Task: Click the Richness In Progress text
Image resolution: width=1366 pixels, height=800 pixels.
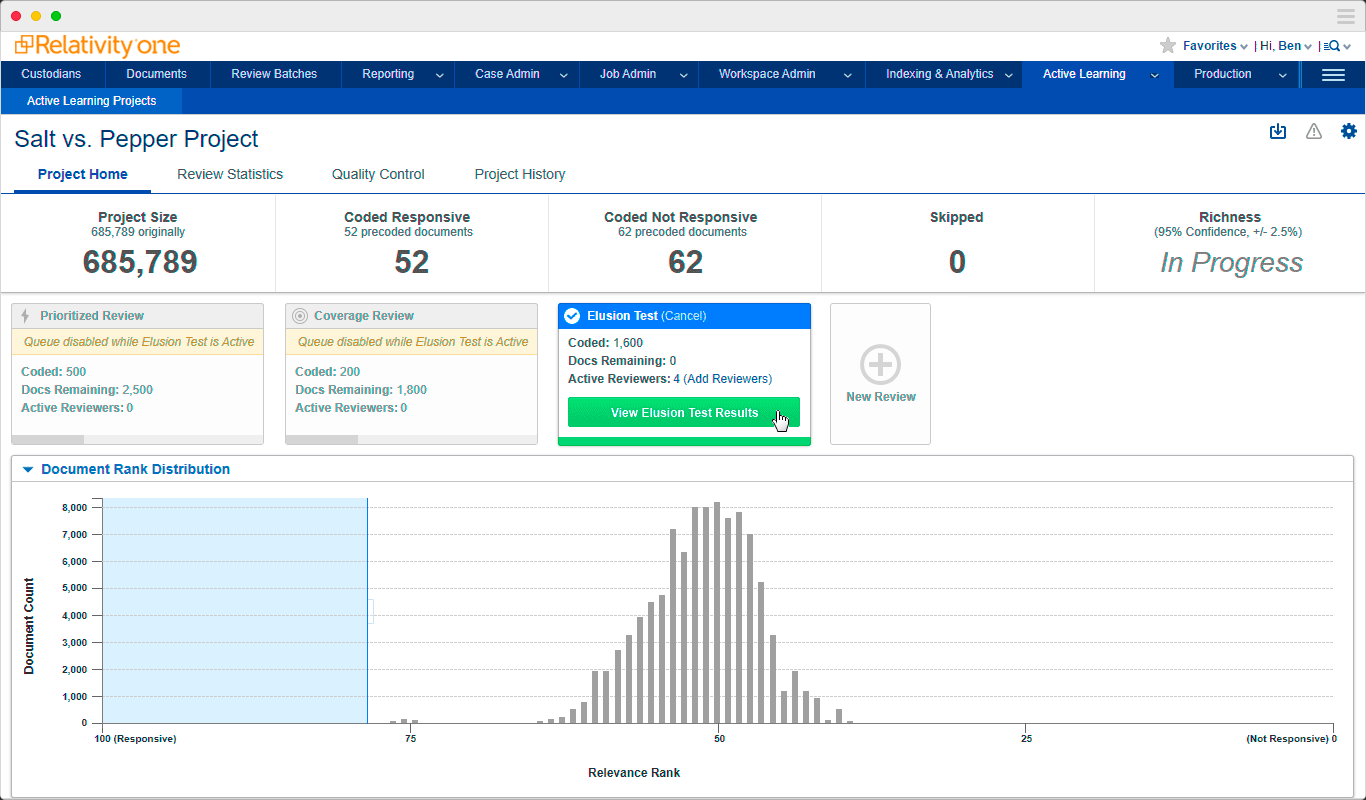Action: pyautogui.click(x=1231, y=263)
